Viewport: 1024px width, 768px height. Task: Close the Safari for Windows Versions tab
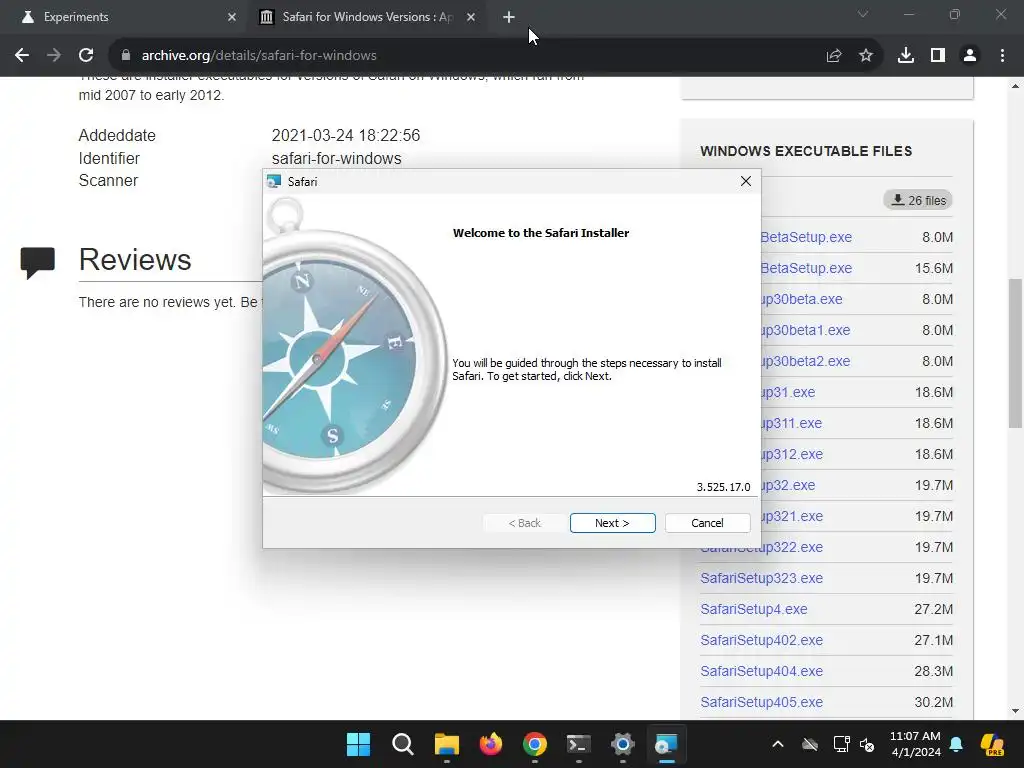(x=471, y=17)
